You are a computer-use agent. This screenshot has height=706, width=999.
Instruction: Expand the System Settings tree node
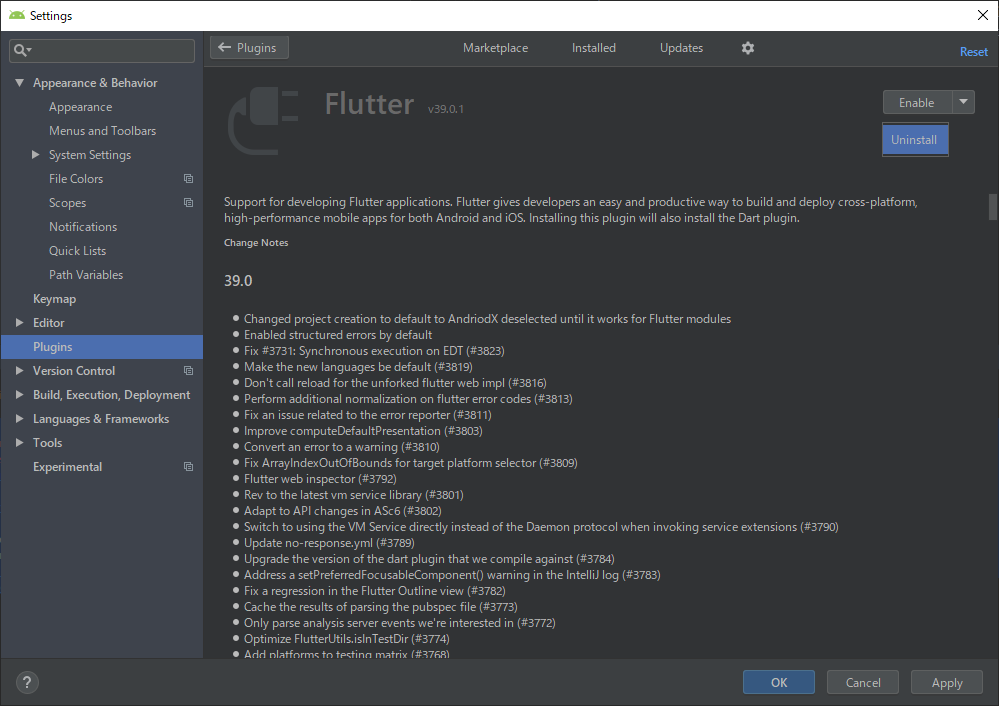[36, 155]
